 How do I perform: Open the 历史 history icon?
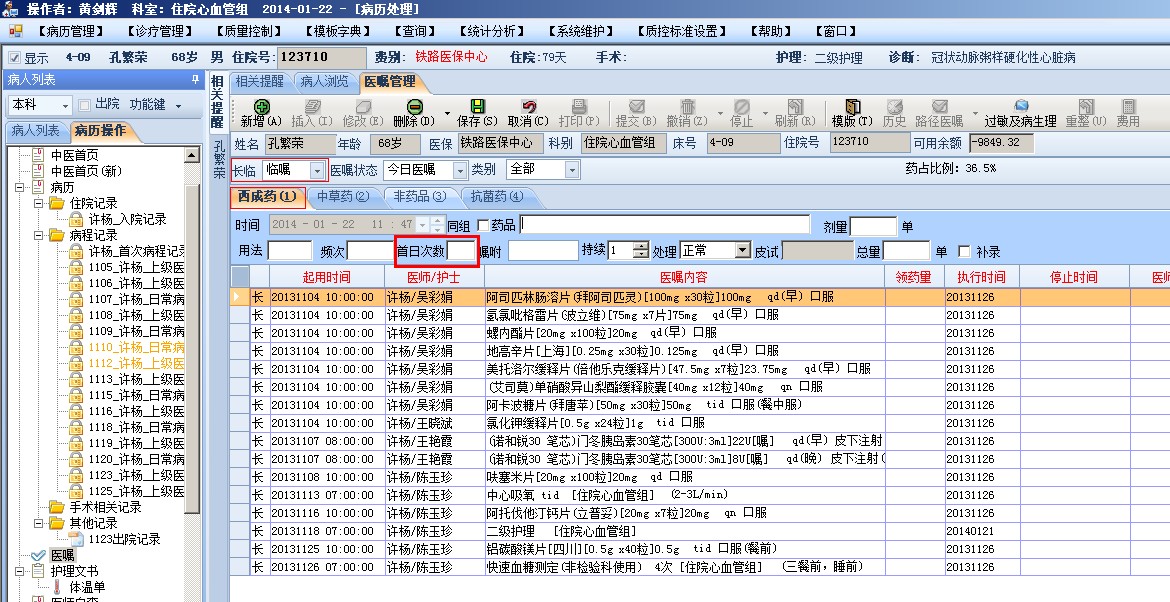[x=894, y=107]
